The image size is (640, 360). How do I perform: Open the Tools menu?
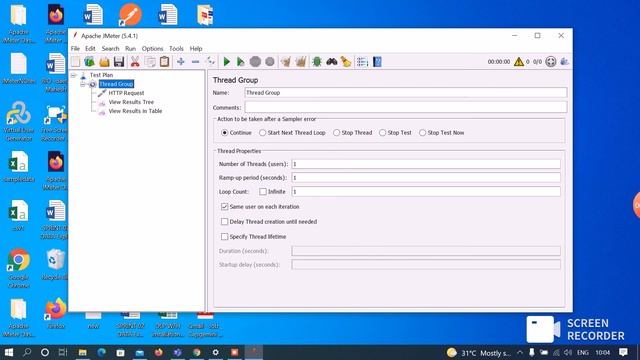click(176, 49)
